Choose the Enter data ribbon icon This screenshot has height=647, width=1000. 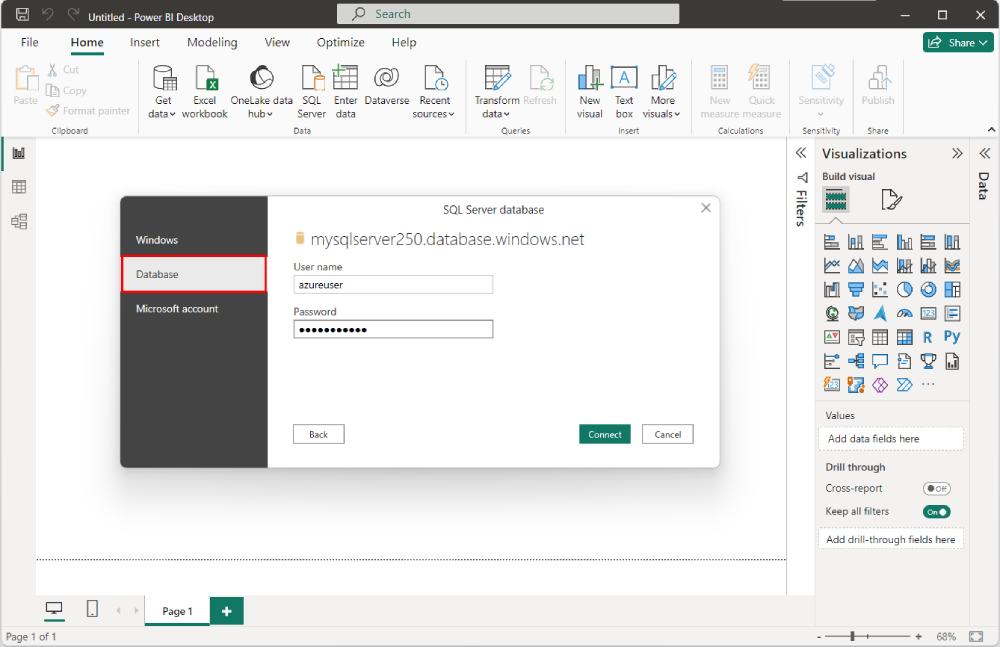click(x=345, y=93)
